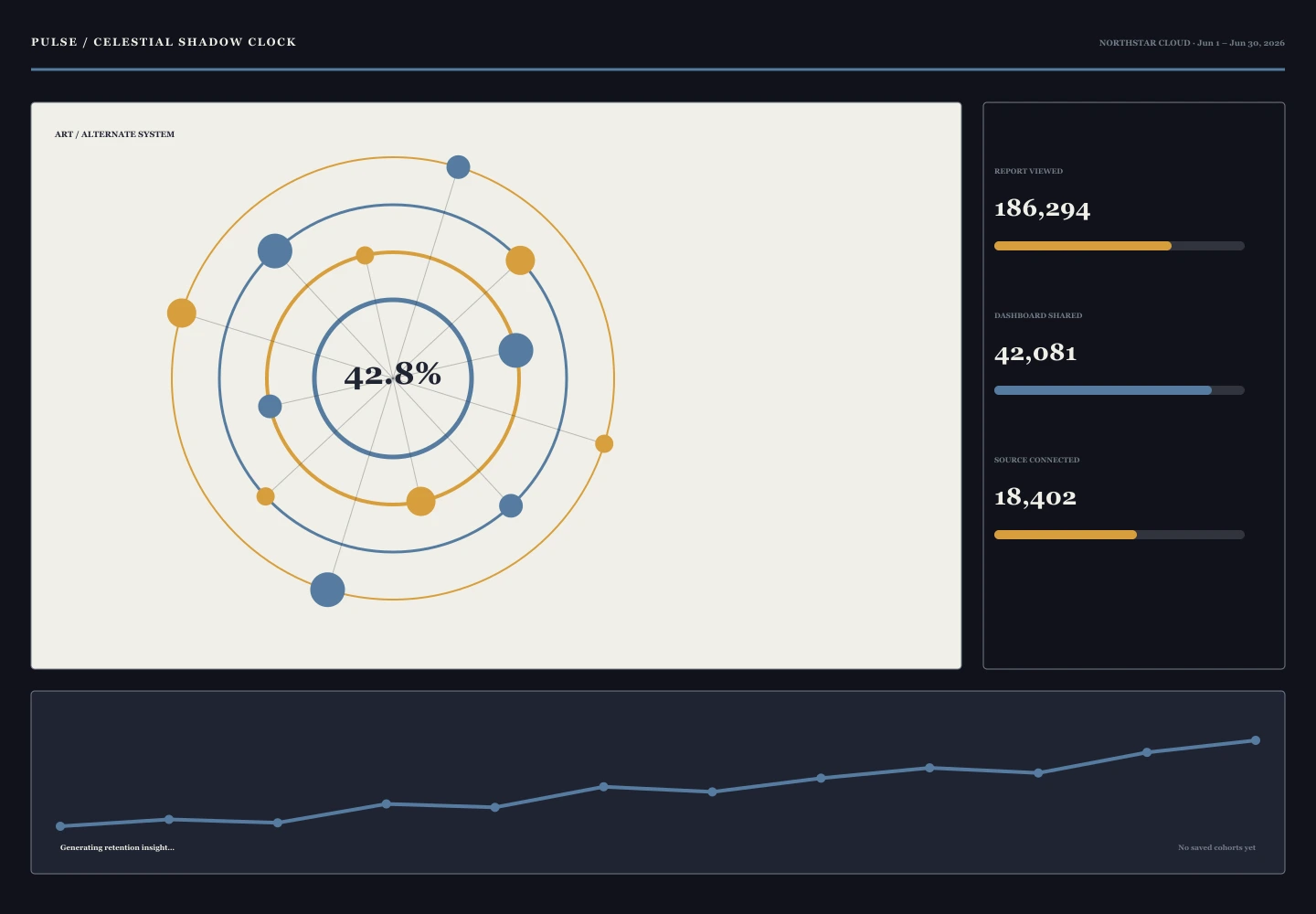Screen dimensions: 1316x914
Task: Click the NORTHSTAR CLOUD date range text
Action: [x=1192, y=43]
